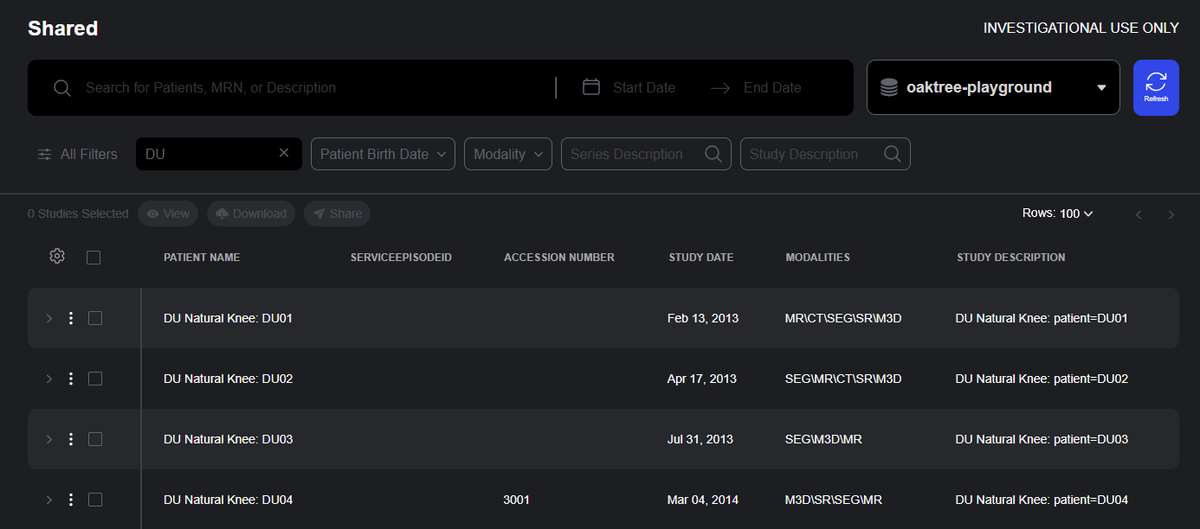This screenshot has height=529, width=1200.
Task: Click the column settings gear icon
Action: coord(57,257)
